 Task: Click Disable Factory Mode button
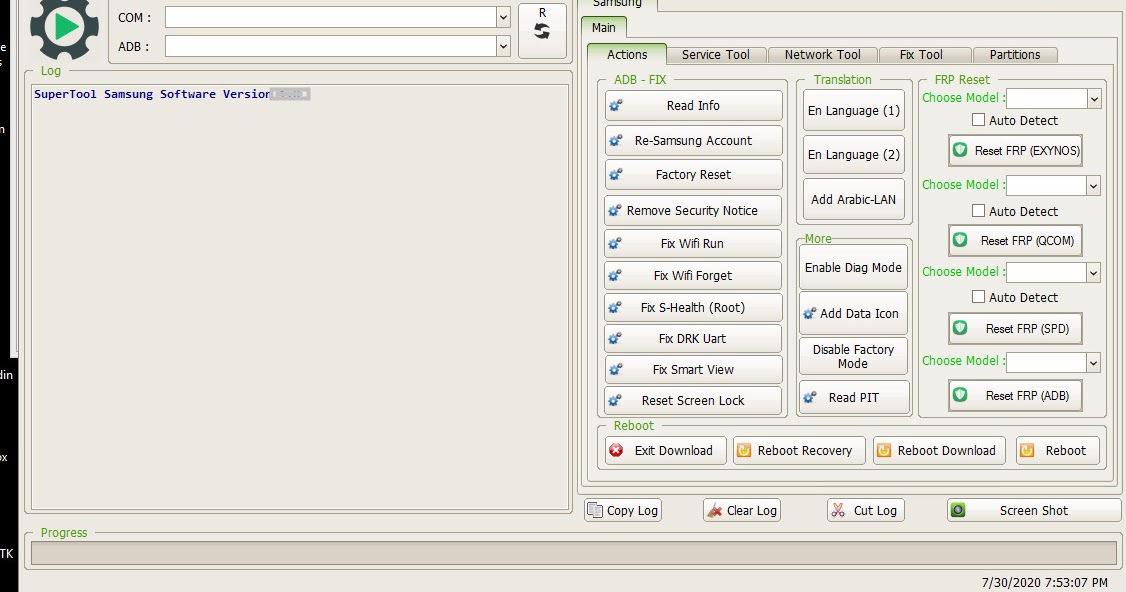point(853,356)
